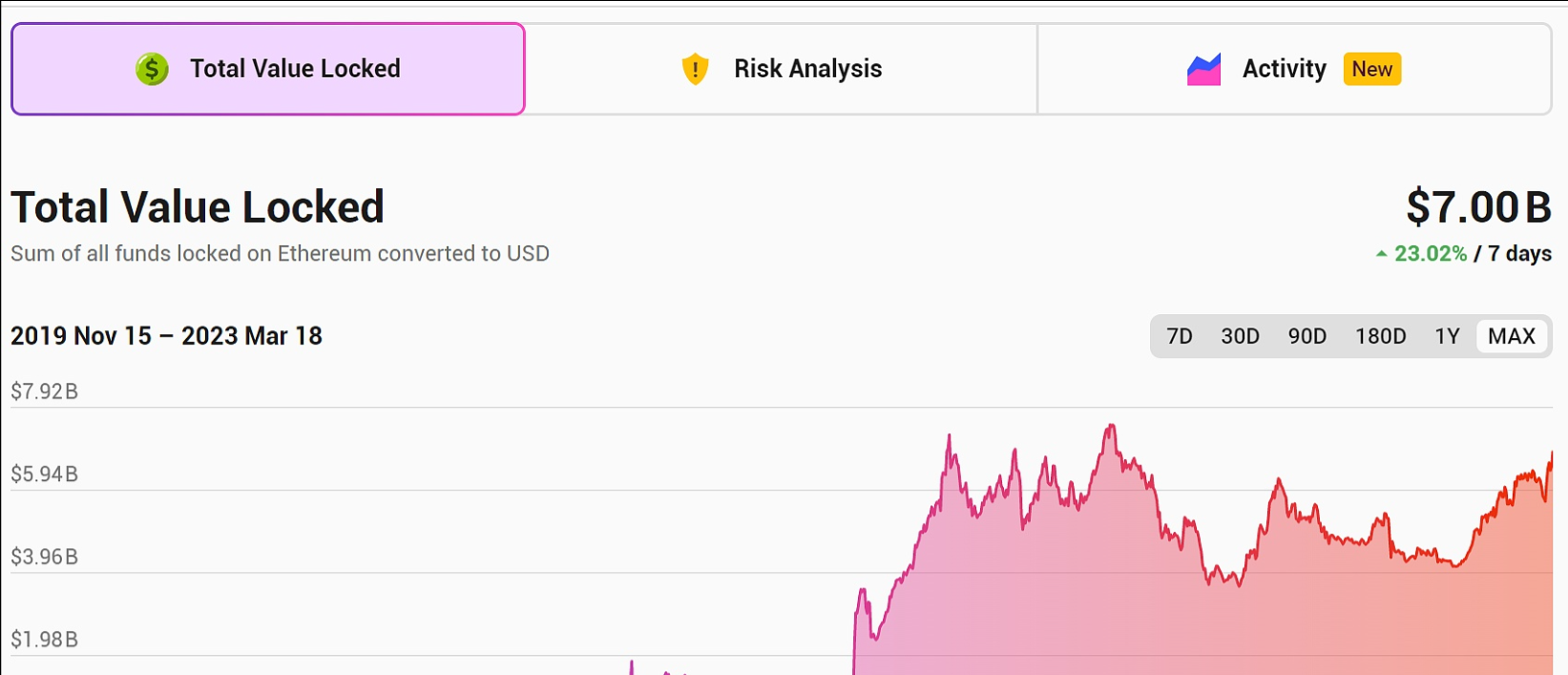The image size is (1568, 675).
Task: Click the 23.02% seven-day change text
Action: click(x=1430, y=254)
